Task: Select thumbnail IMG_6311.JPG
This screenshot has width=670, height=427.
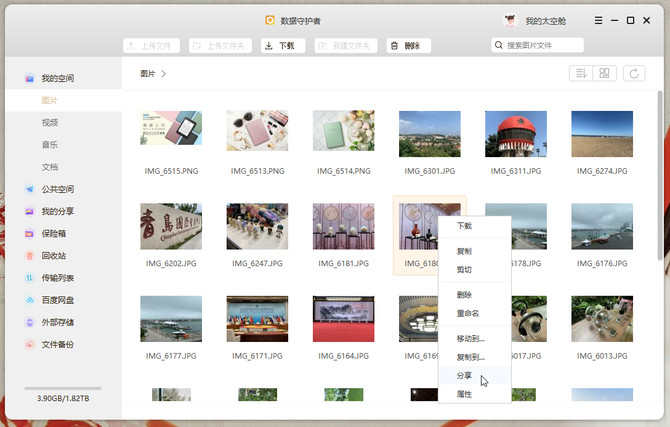Action: pos(516,134)
